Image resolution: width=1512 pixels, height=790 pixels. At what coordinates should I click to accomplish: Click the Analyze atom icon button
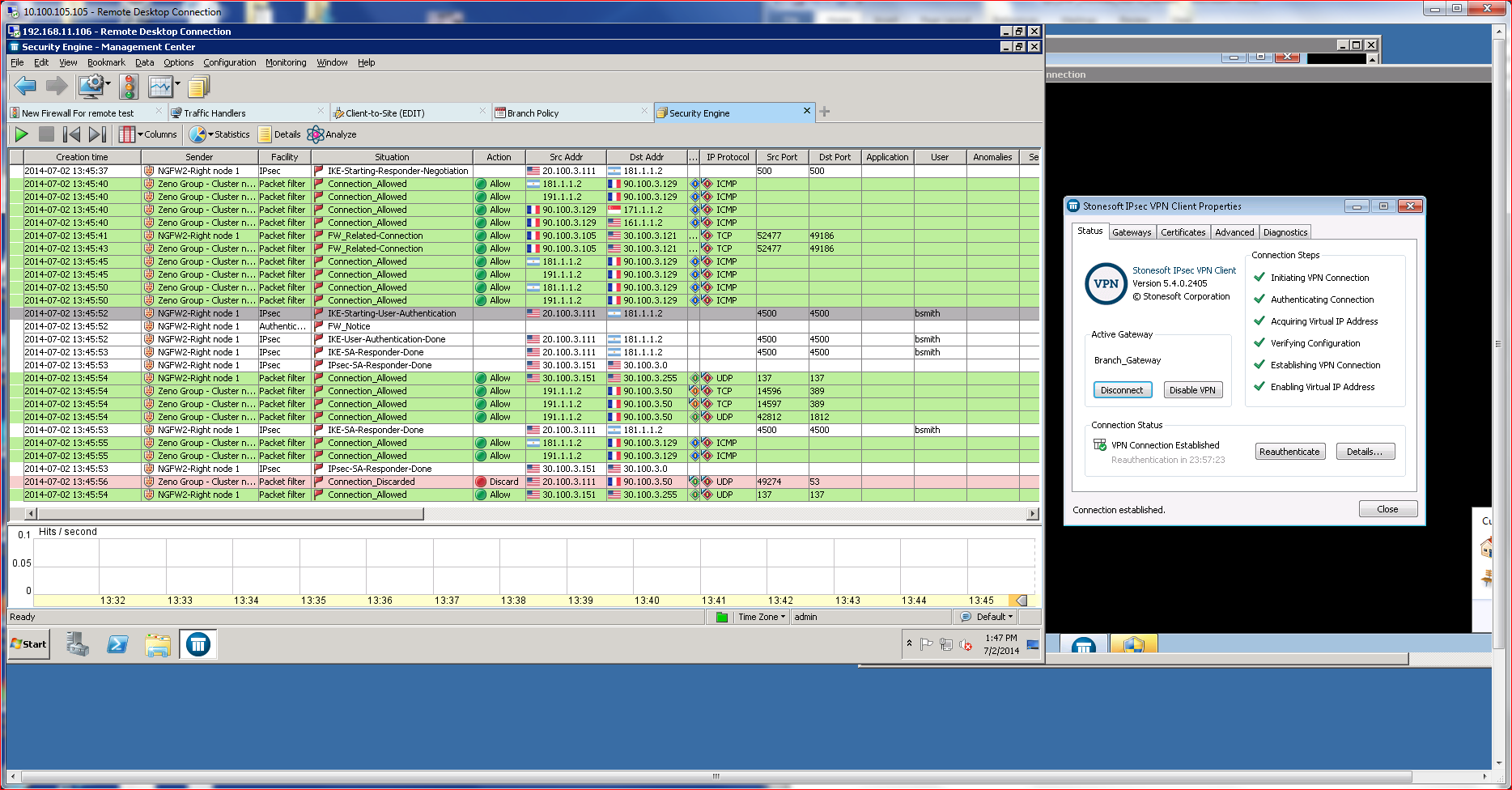[332, 134]
